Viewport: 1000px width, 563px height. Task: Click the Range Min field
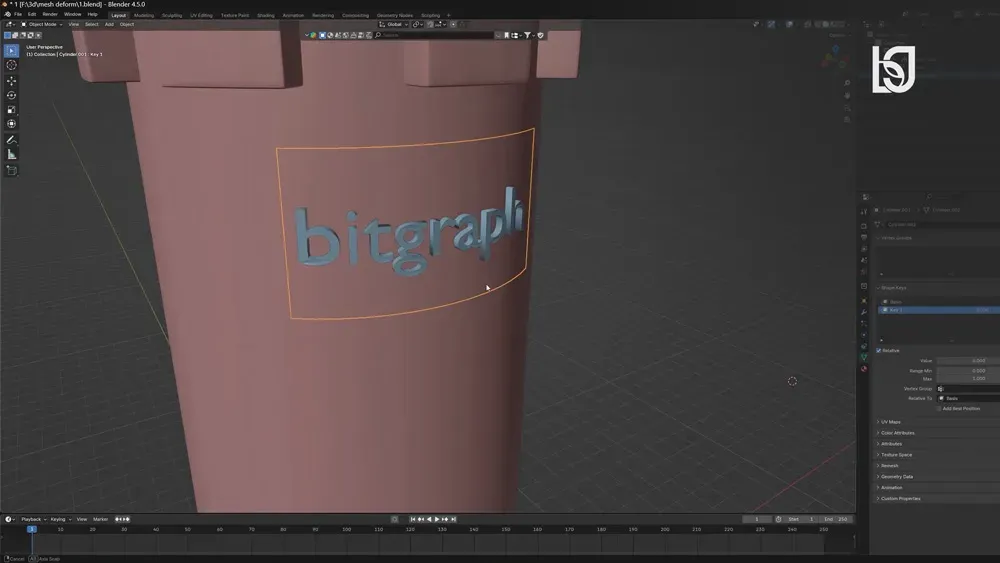coord(968,370)
